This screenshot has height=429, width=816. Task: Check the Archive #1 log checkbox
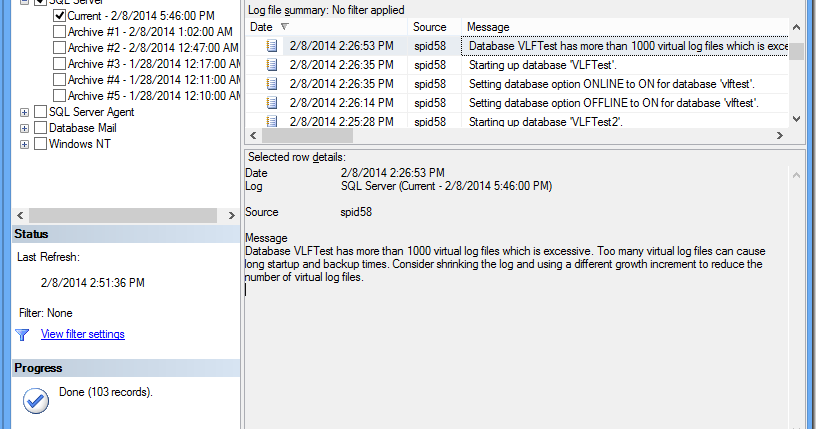click(59, 32)
